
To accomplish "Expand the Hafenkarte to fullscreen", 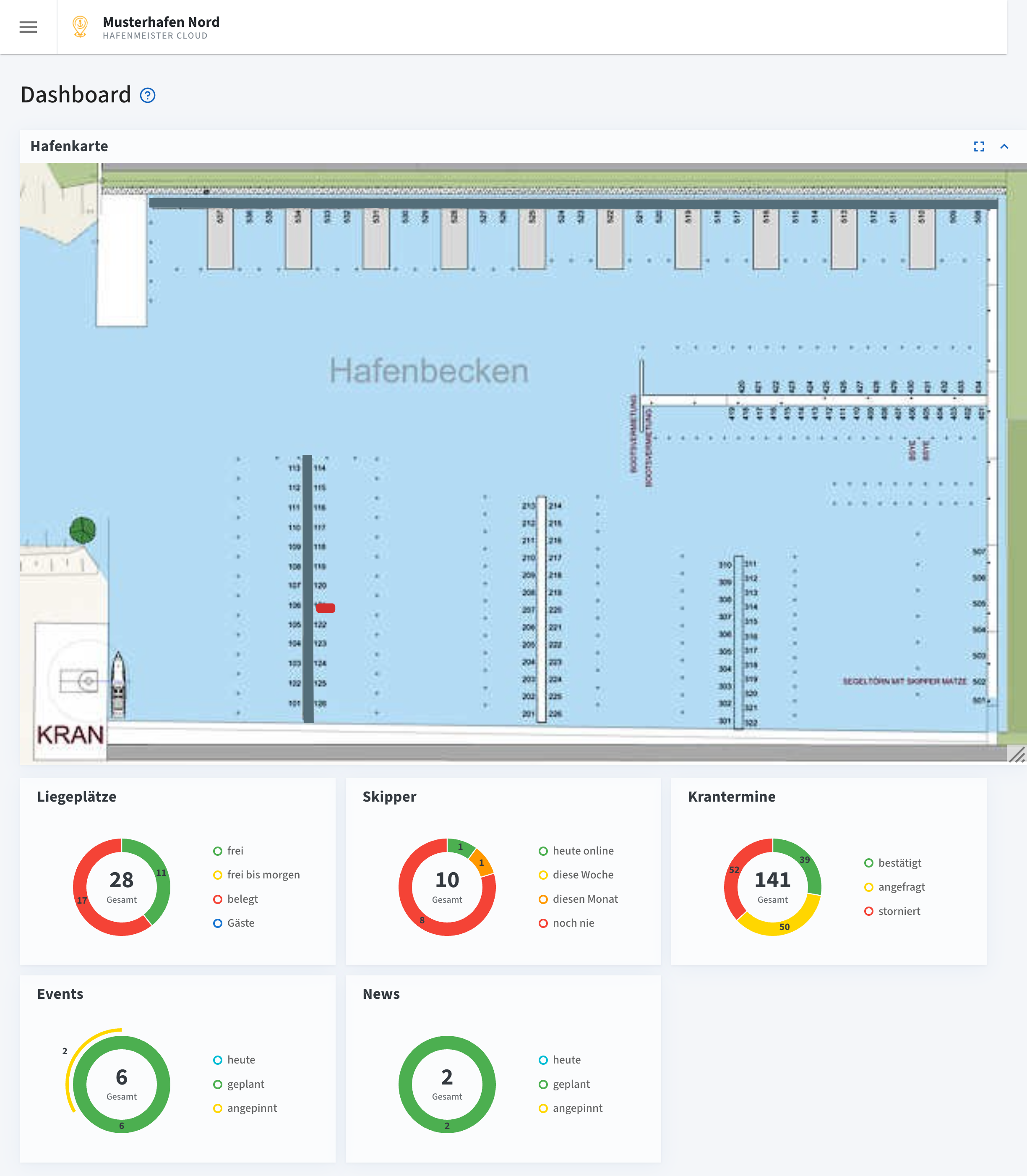I will 979,146.
